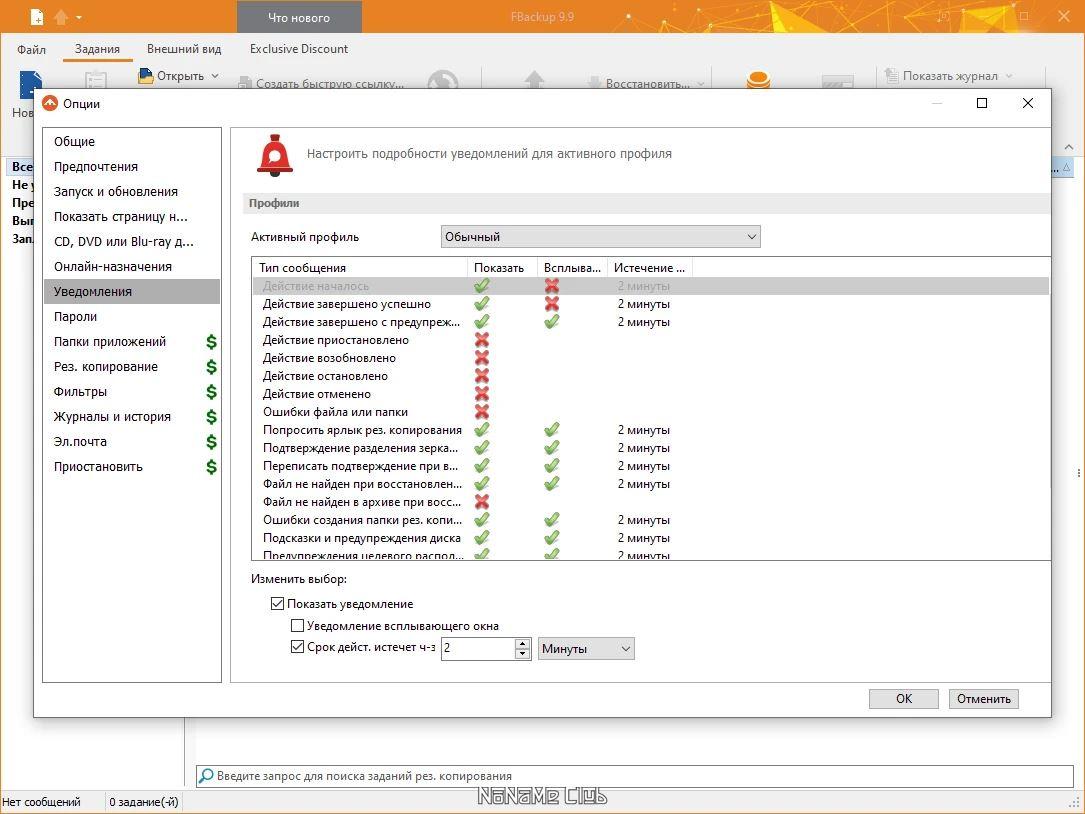Click dollar icon next to Журналы и история
1085x814 pixels.
[x=212, y=417]
